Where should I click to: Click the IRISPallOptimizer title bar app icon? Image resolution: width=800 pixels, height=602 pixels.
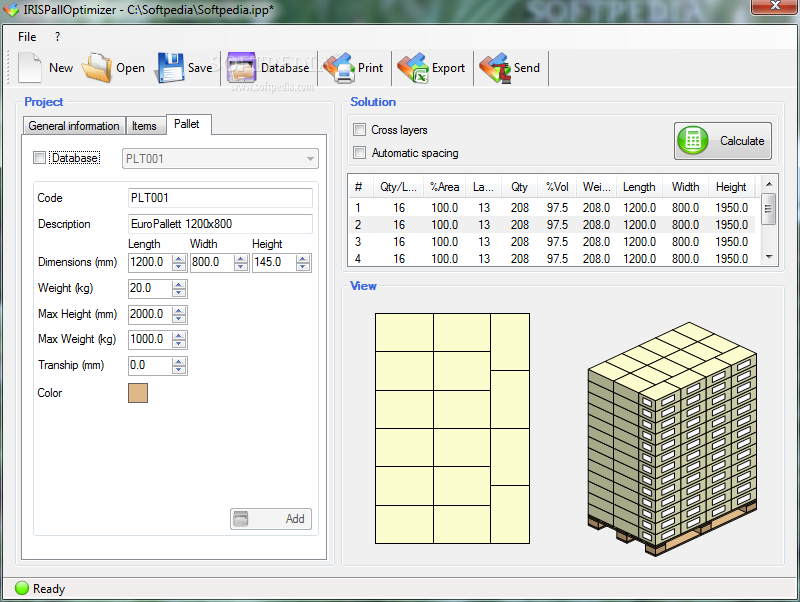pyautogui.click(x=11, y=9)
